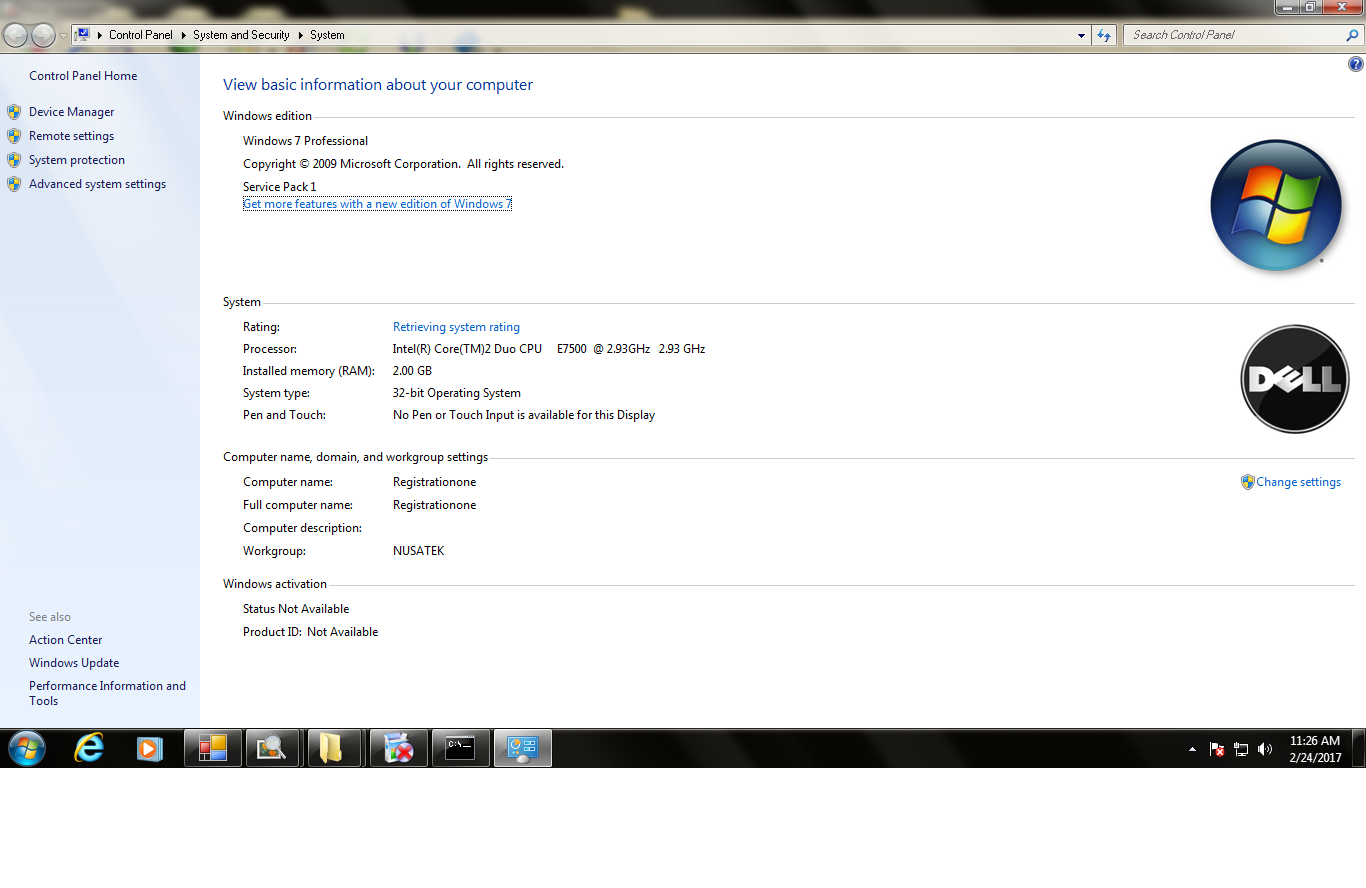Click the Change settings link
Screen dimensions: 1366x888
[x=1298, y=482]
